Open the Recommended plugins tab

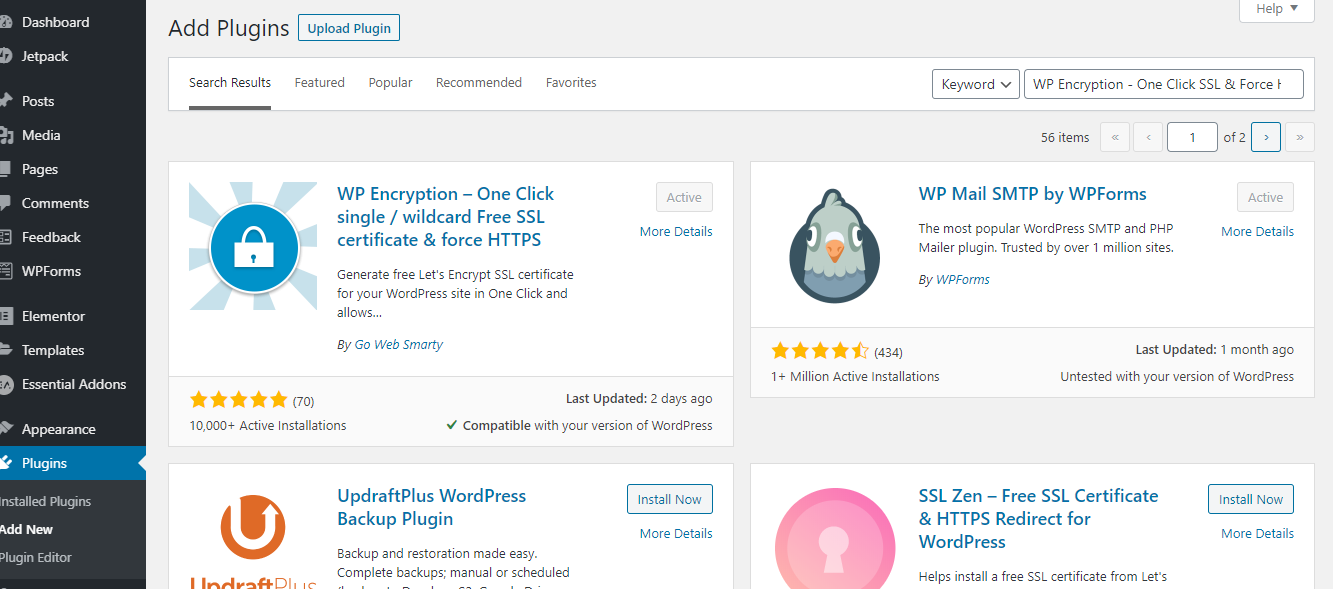[479, 83]
